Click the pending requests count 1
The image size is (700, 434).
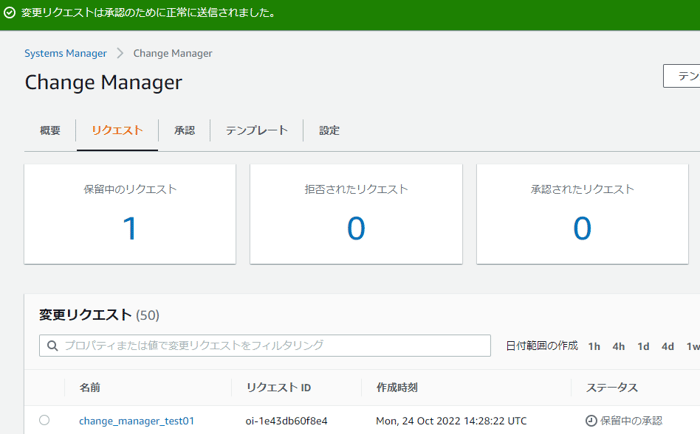(130, 229)
